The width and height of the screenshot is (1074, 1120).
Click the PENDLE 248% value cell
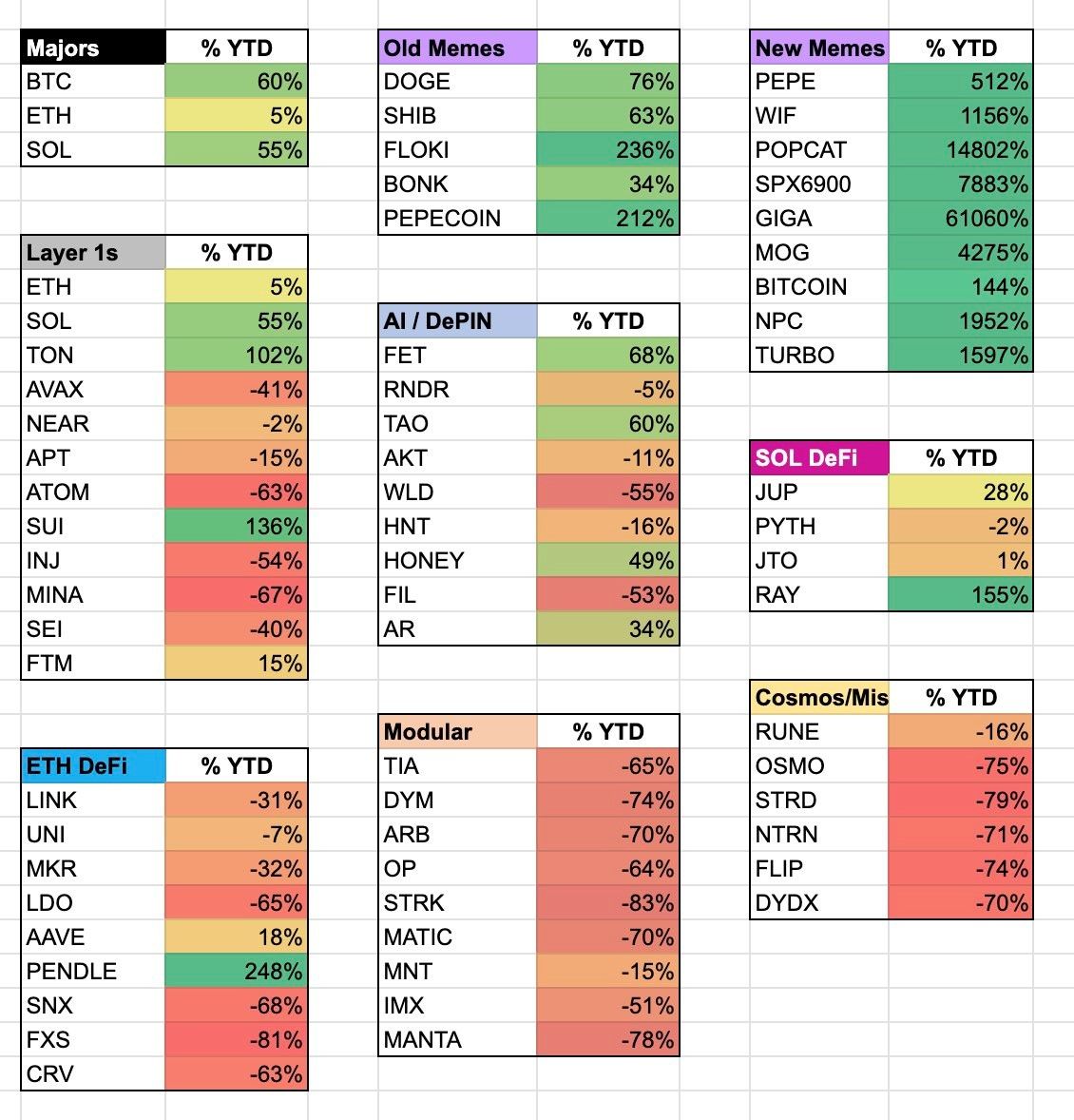236,972
